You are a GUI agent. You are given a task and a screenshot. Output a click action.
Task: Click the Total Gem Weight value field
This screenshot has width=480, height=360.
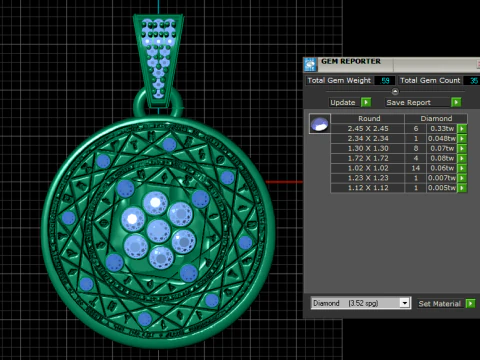click(x=384, y=81)
